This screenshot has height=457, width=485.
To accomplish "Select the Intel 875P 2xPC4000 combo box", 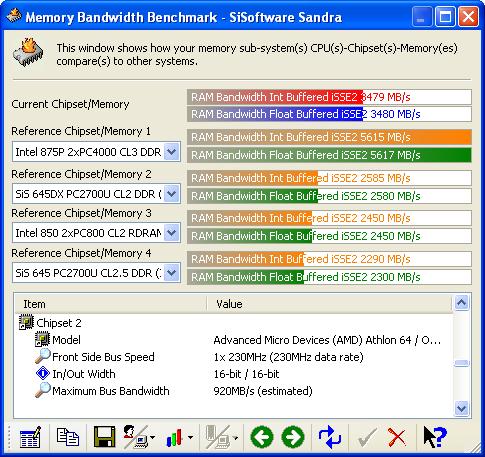I will tap(96, 152).
